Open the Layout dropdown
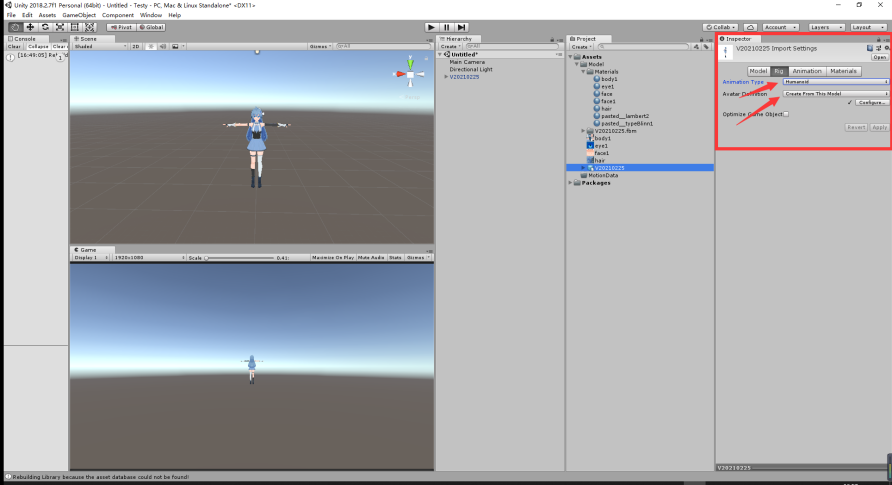The image size is (892, 485). 868,27
